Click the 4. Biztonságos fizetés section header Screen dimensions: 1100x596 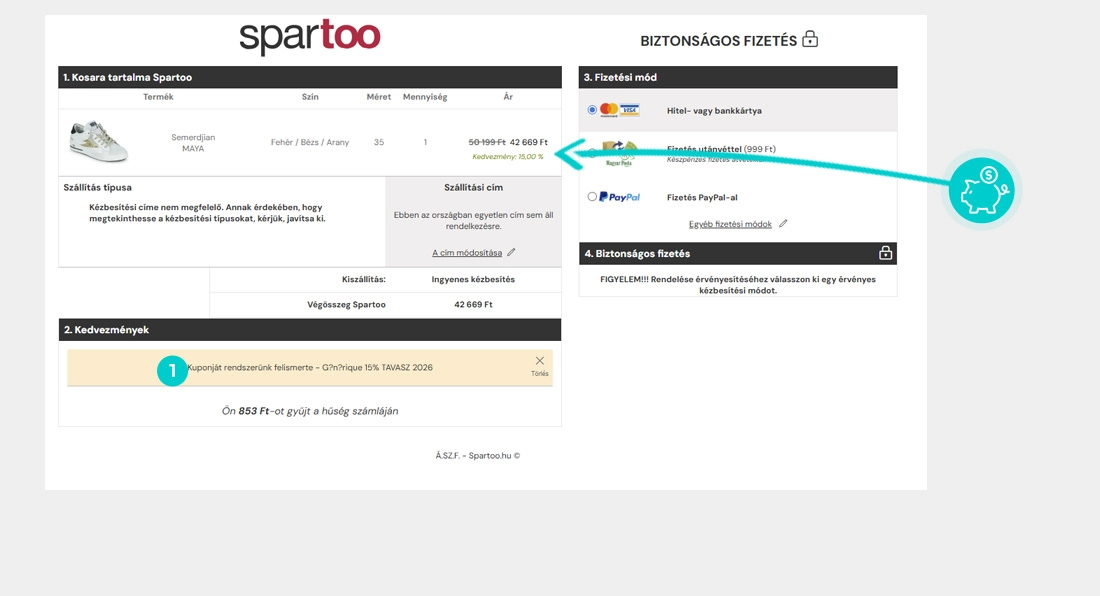pos(738,253)
